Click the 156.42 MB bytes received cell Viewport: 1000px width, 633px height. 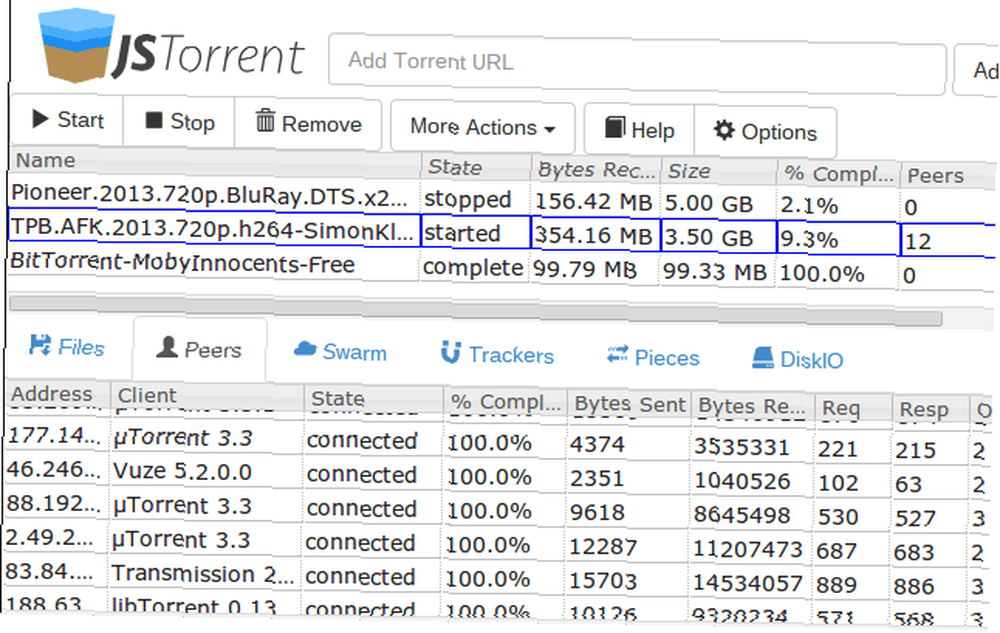(594, 202)
